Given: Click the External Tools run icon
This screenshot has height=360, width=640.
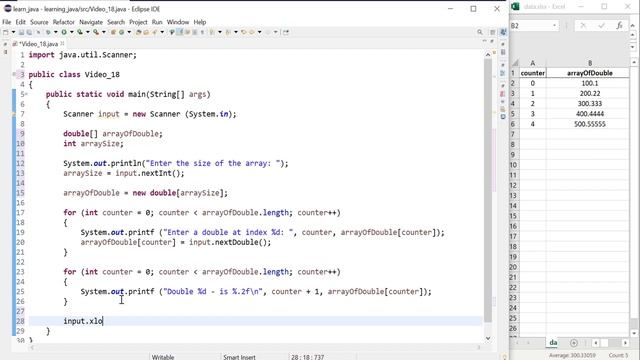Looking at the screenshot, I should 96,32.
